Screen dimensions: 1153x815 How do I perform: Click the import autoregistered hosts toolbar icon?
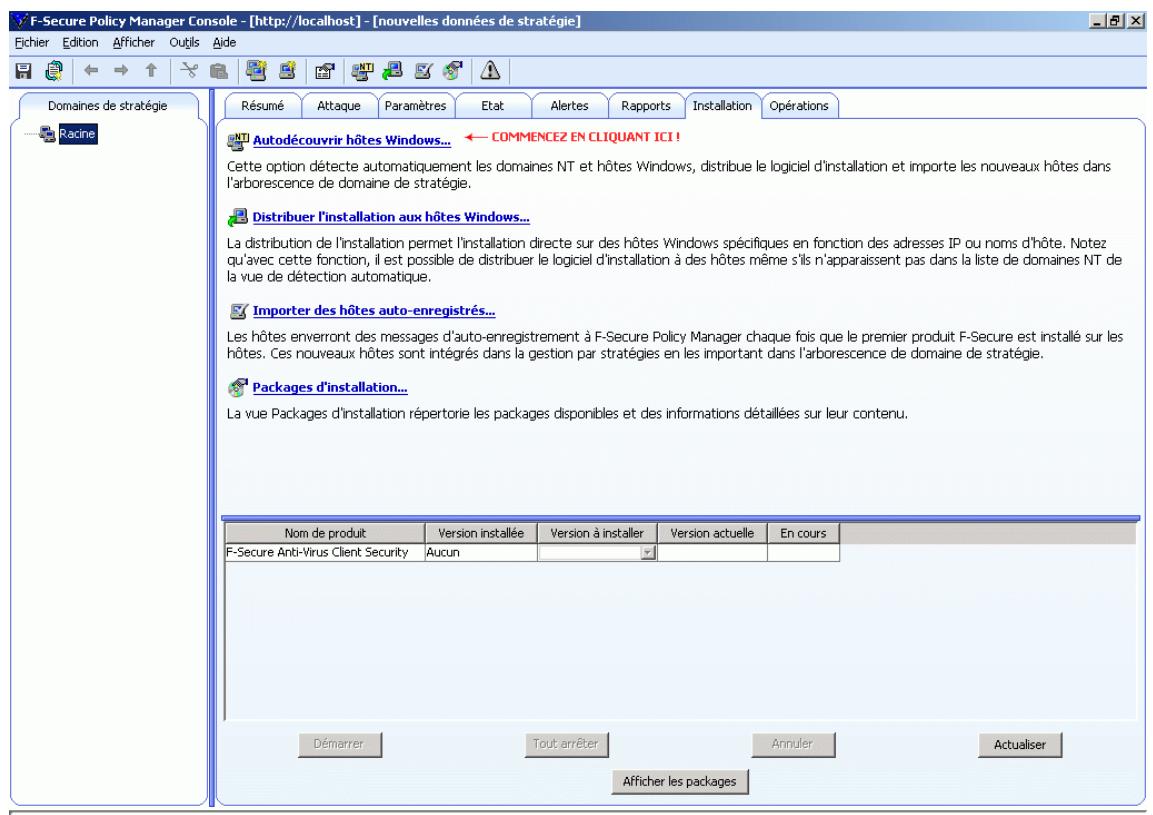pos(424,71)
